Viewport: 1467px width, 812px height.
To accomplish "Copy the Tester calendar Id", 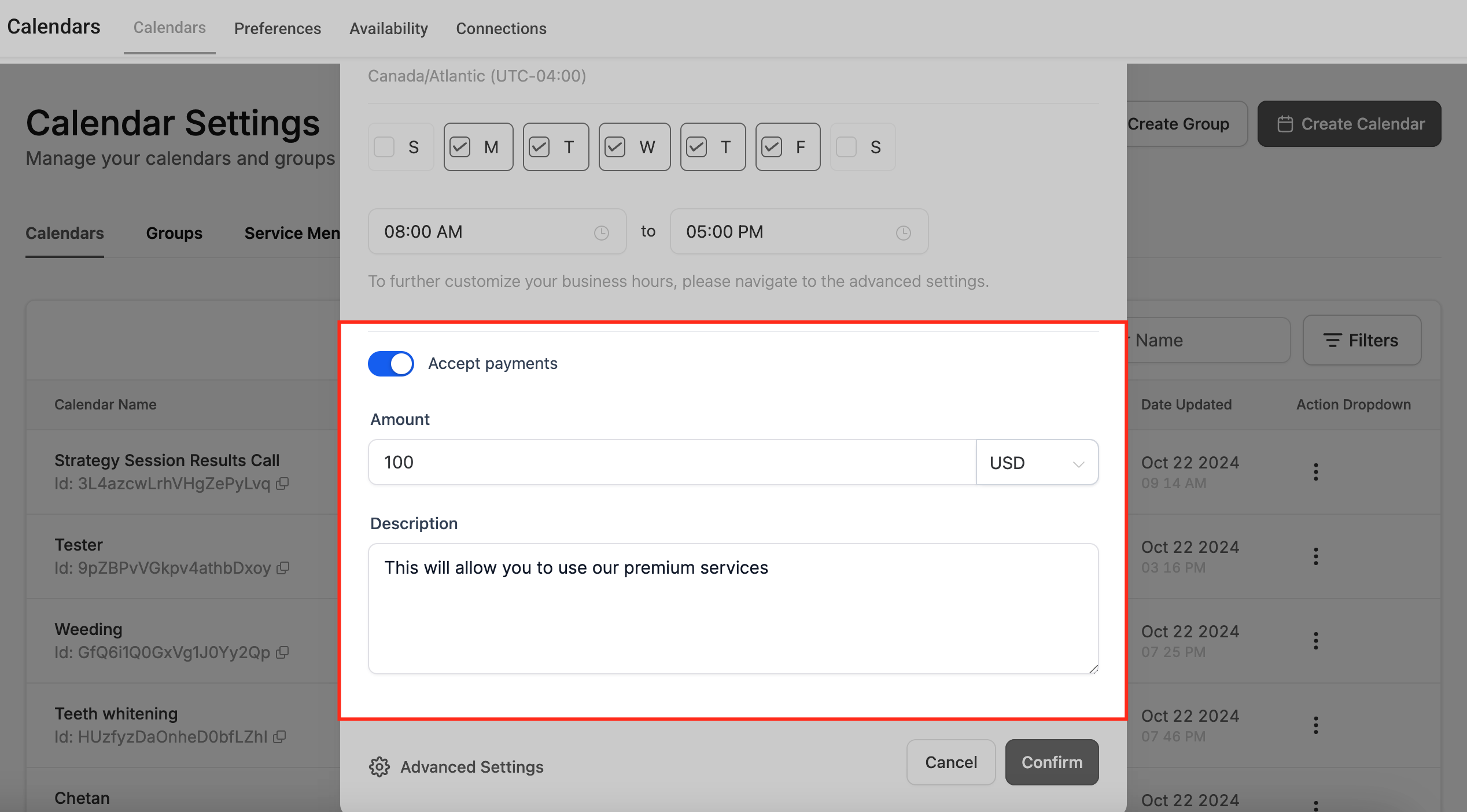I will 283,568.
